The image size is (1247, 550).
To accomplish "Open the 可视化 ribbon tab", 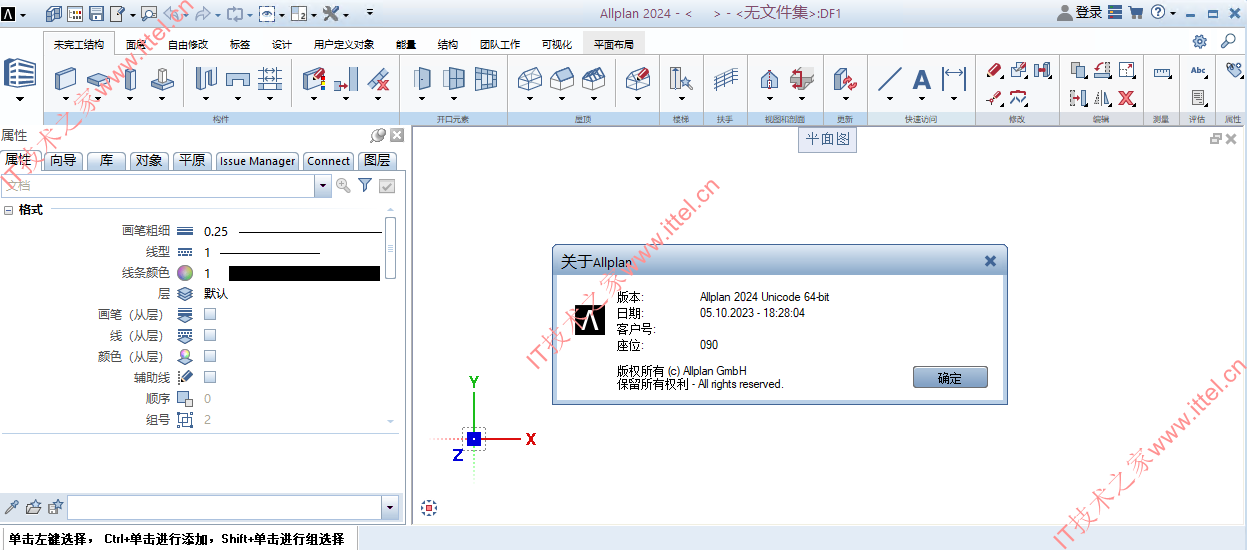I will [x=557, y=44].
